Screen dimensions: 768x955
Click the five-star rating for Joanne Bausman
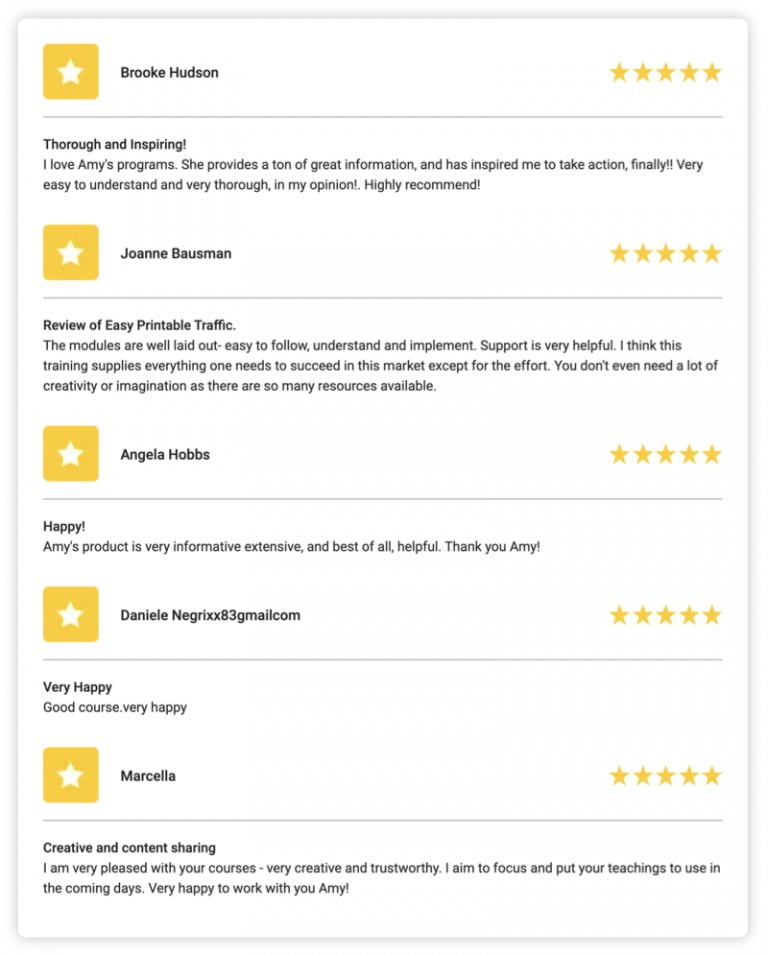coord(666,253)
